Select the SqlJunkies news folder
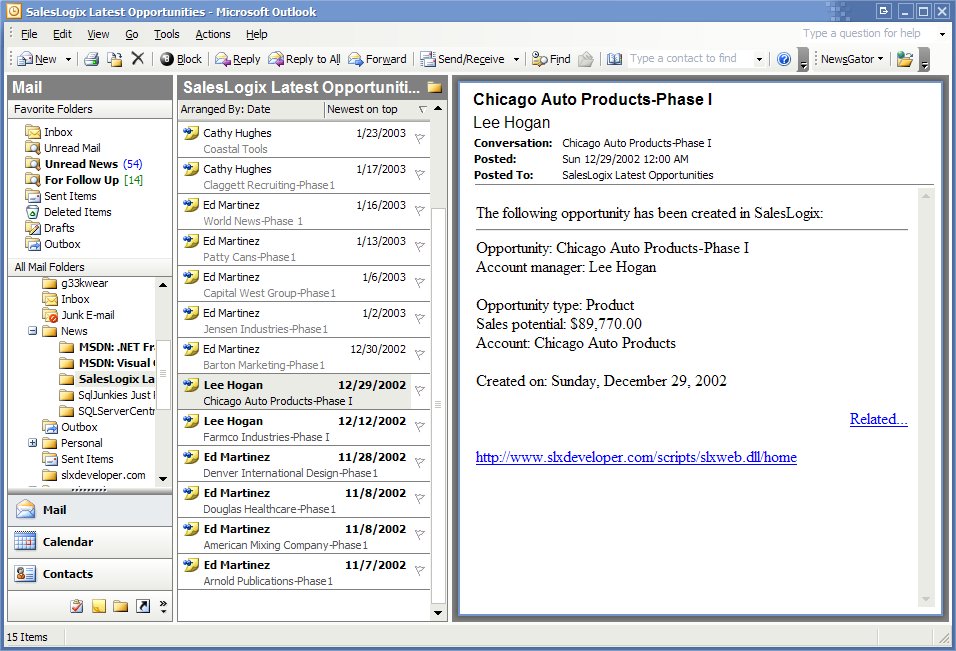 (x=107, y=395)
